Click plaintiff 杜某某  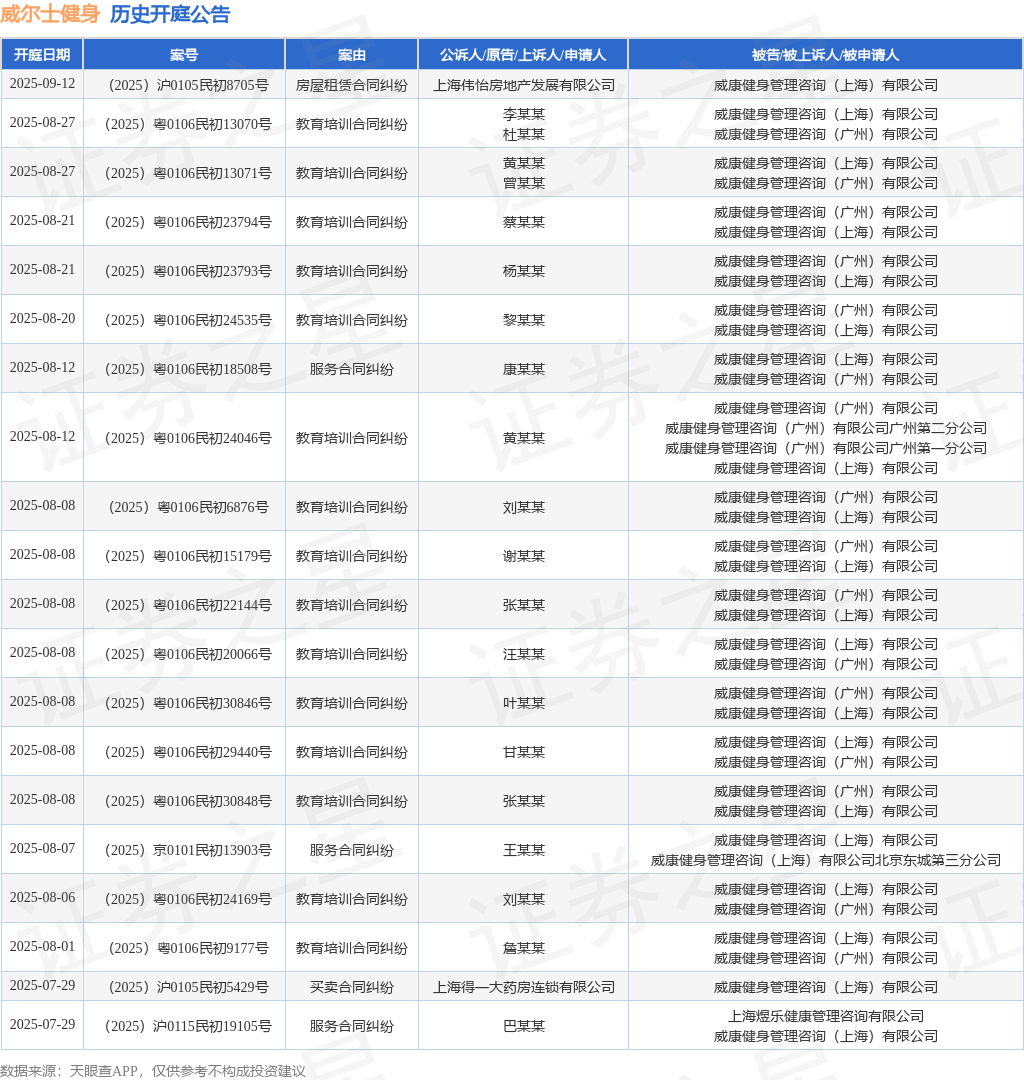pos(523,134)
